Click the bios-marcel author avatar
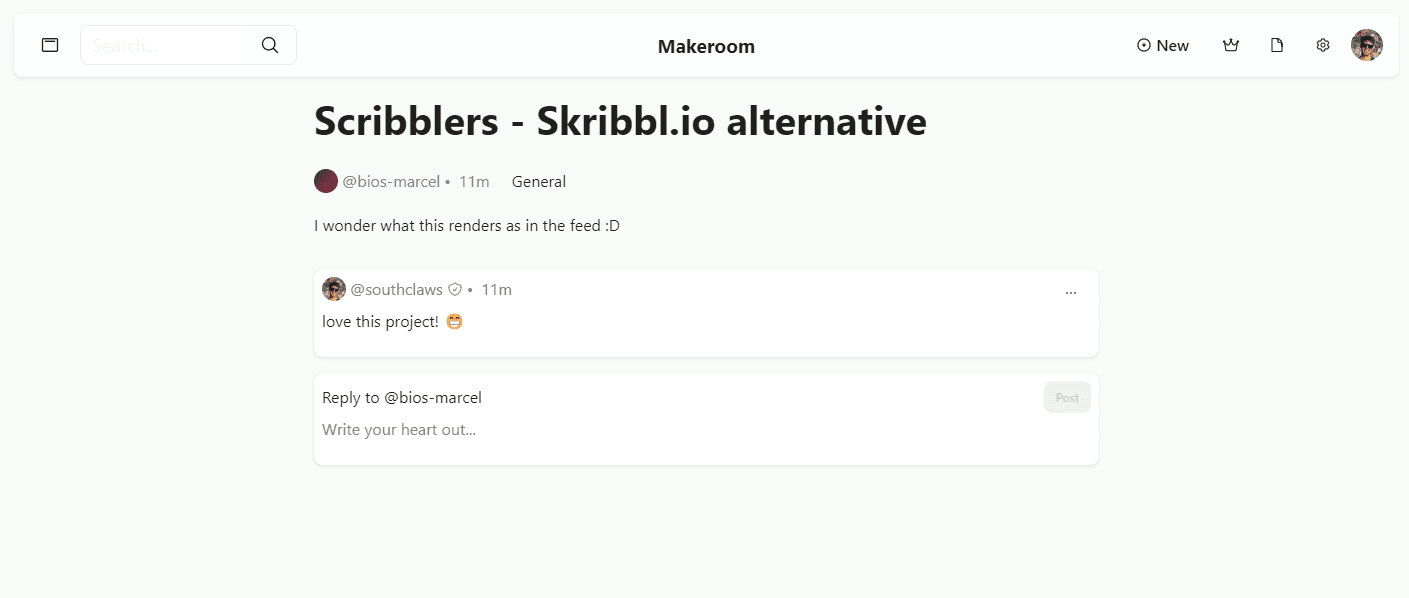 point(326,181)
